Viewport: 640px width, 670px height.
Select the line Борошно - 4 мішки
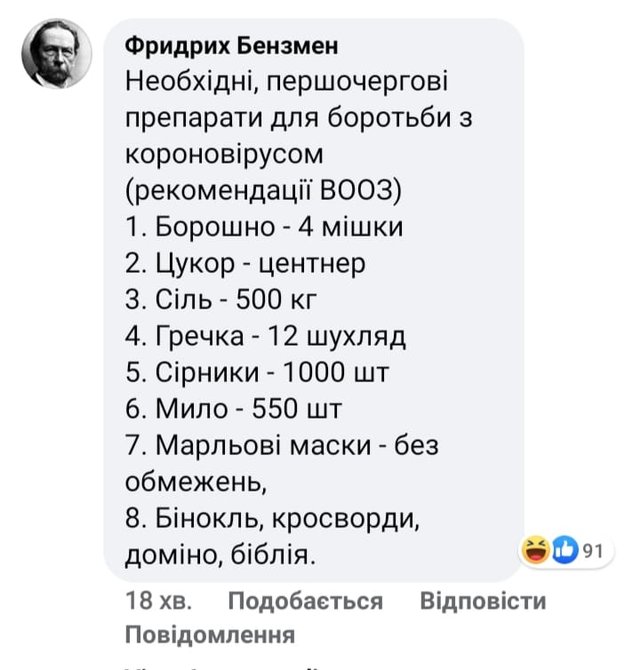coord(264,228)
